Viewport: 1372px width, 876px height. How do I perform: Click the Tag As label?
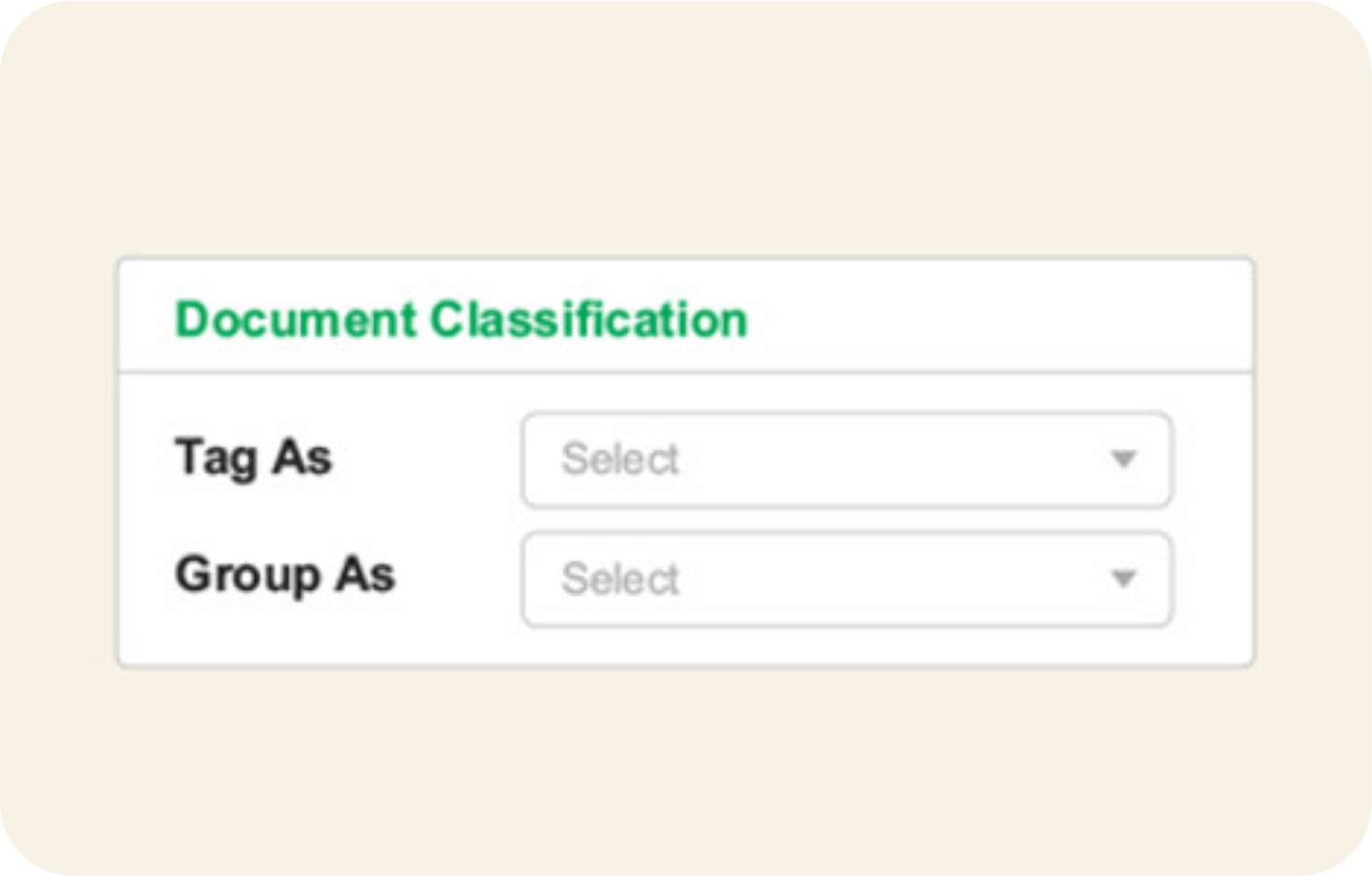[253, 459]
